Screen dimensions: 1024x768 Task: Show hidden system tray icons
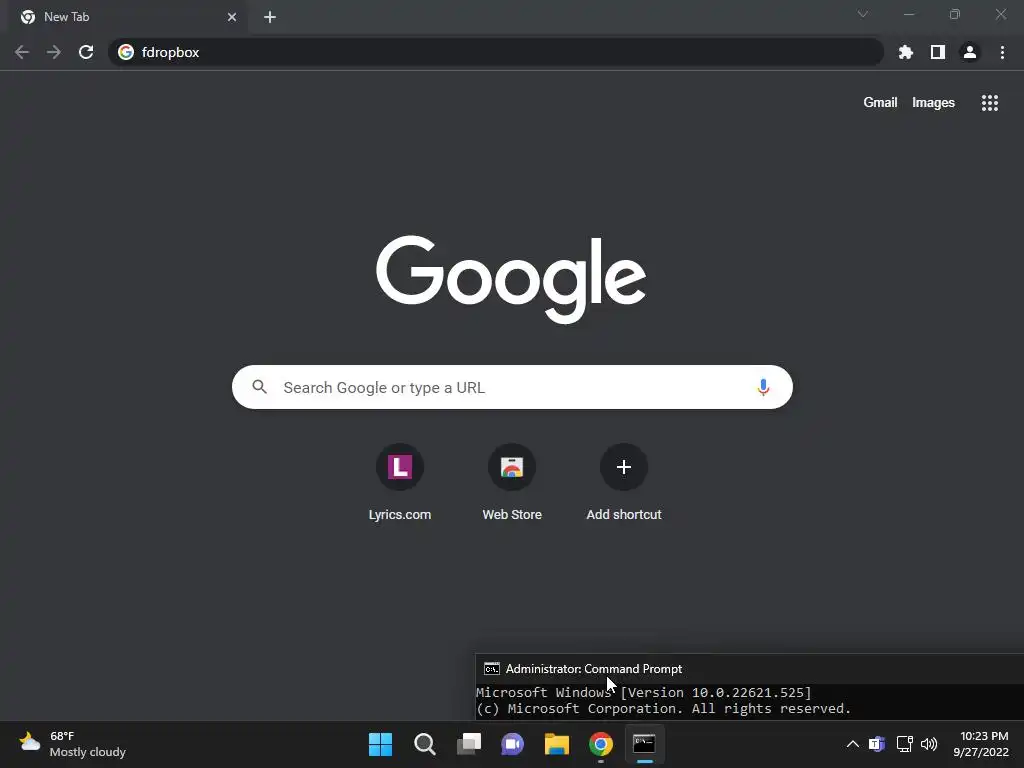(853, 744)
